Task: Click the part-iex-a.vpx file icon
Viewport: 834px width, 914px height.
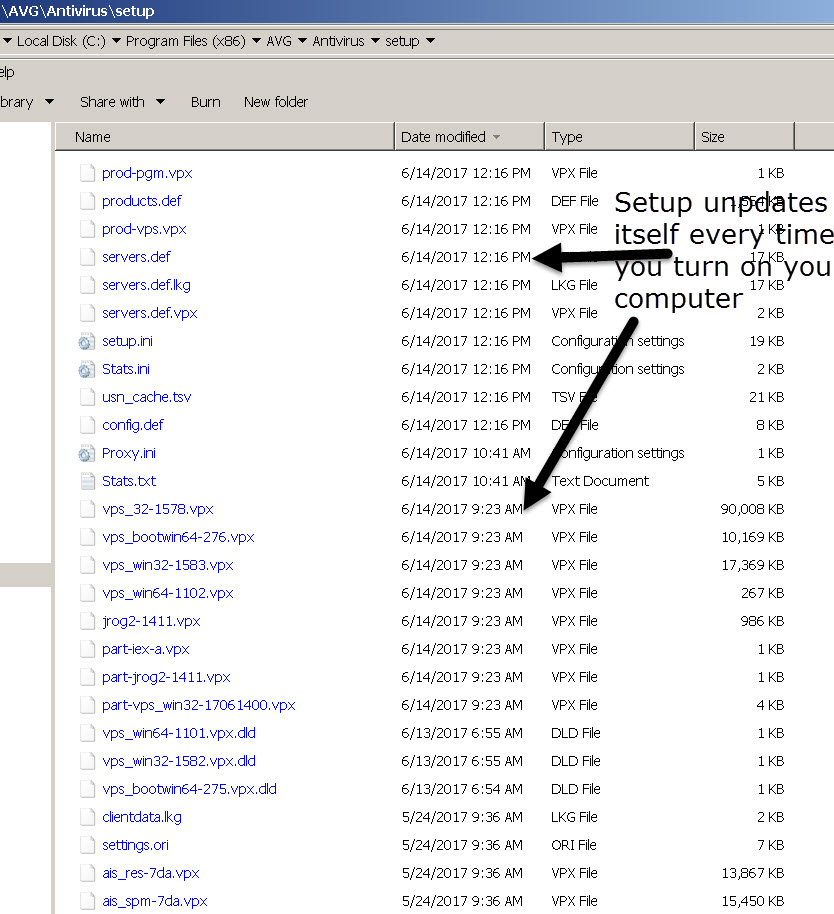Action: pyautogui.click(x=87, y=649)
